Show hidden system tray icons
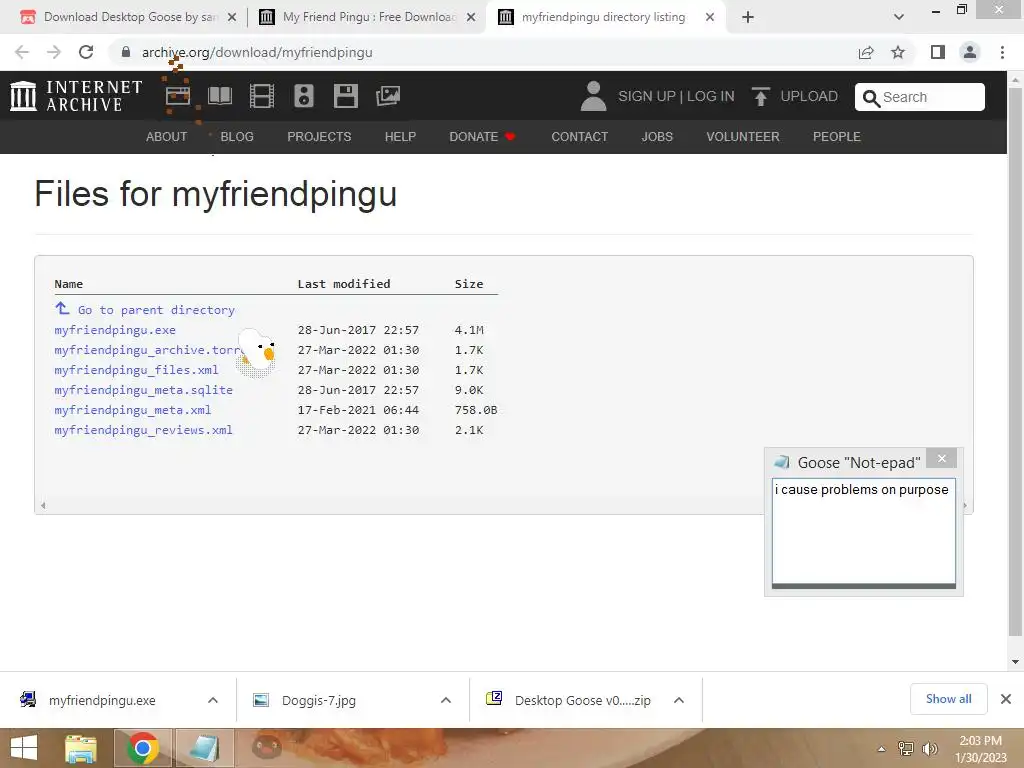The image size is (1024, 768). (882, 749)
